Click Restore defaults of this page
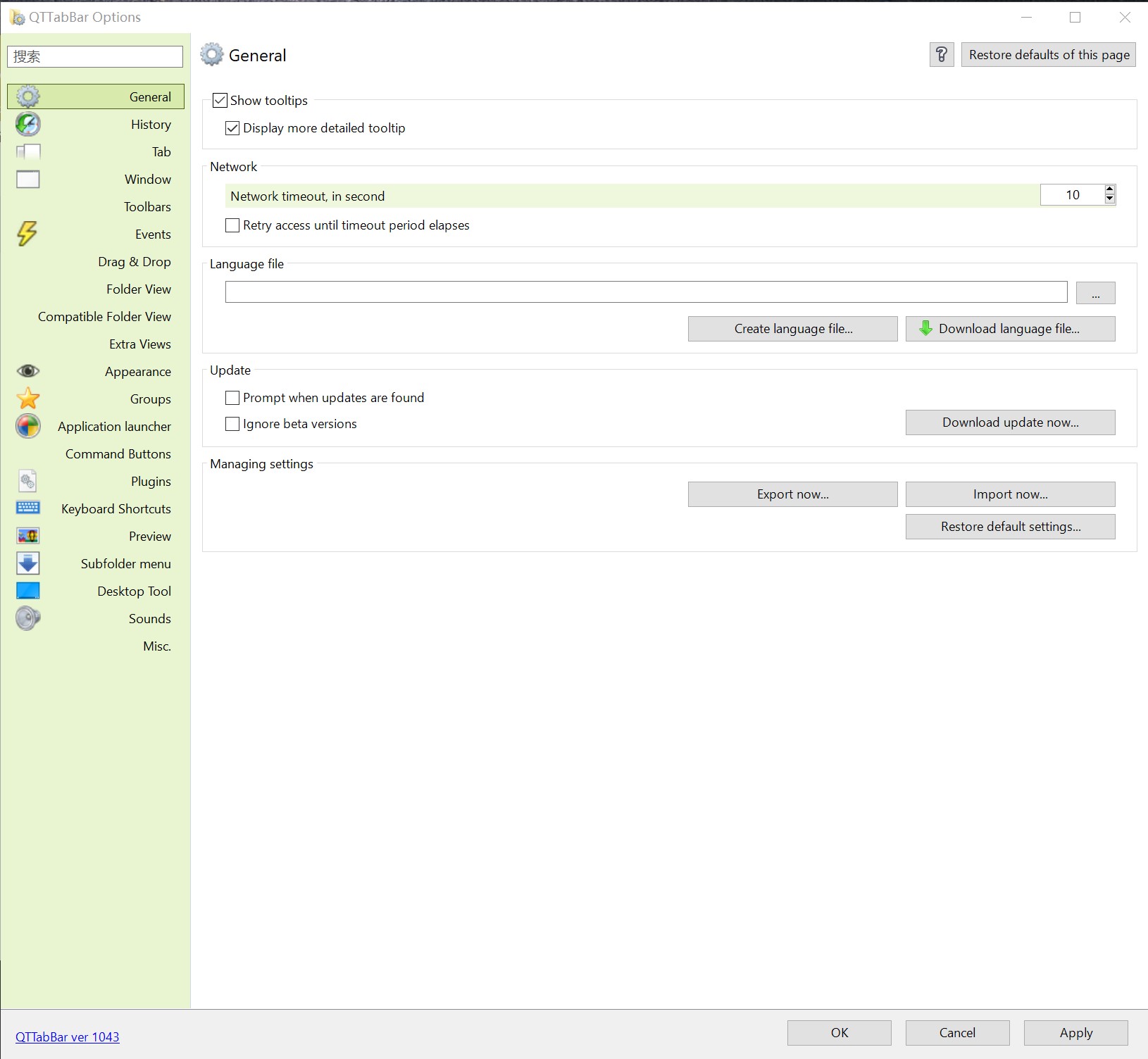This screenshot has height=1059, width=1148. [1049, 55]
